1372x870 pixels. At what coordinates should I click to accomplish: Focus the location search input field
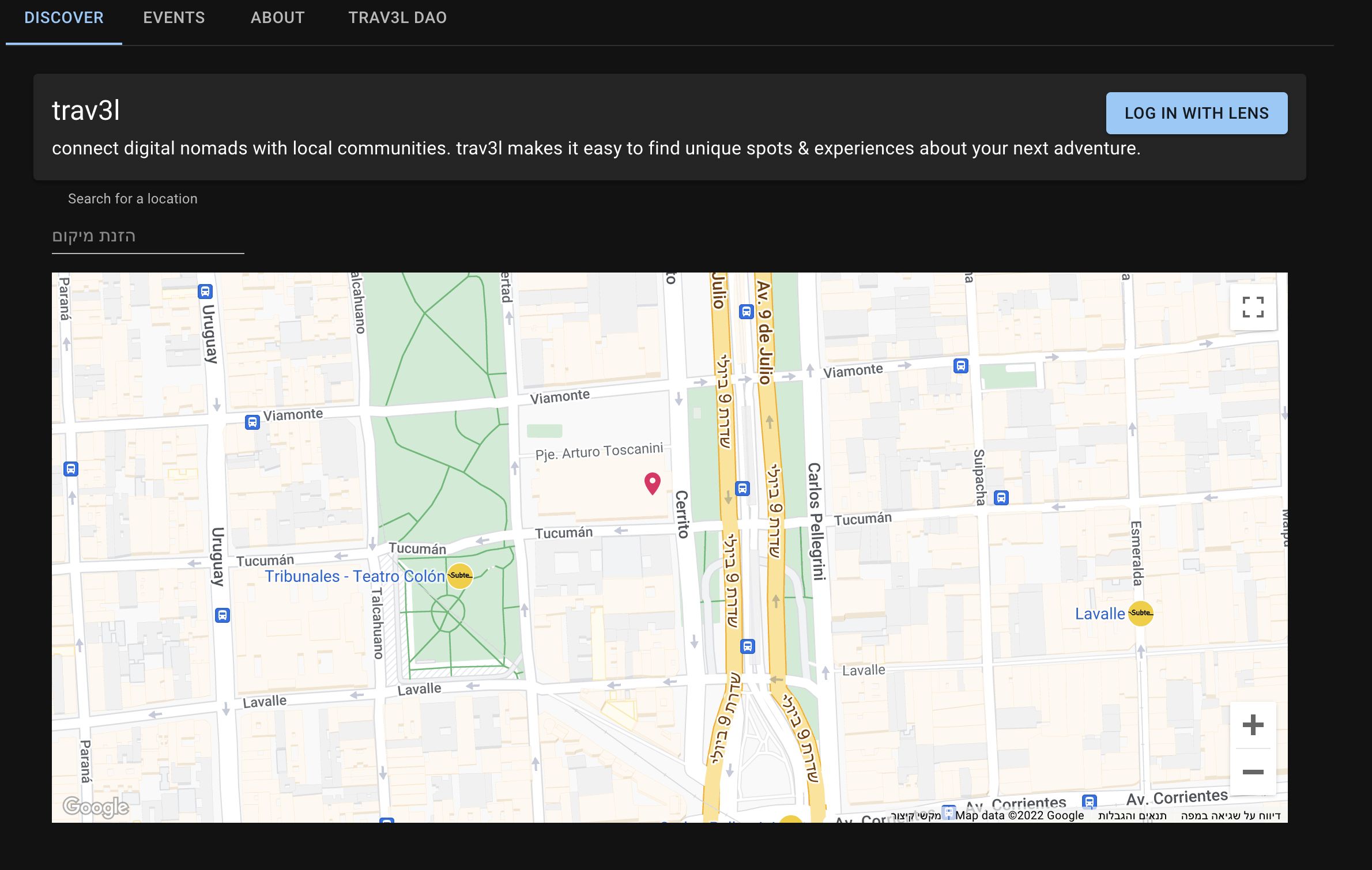point(148,236)
